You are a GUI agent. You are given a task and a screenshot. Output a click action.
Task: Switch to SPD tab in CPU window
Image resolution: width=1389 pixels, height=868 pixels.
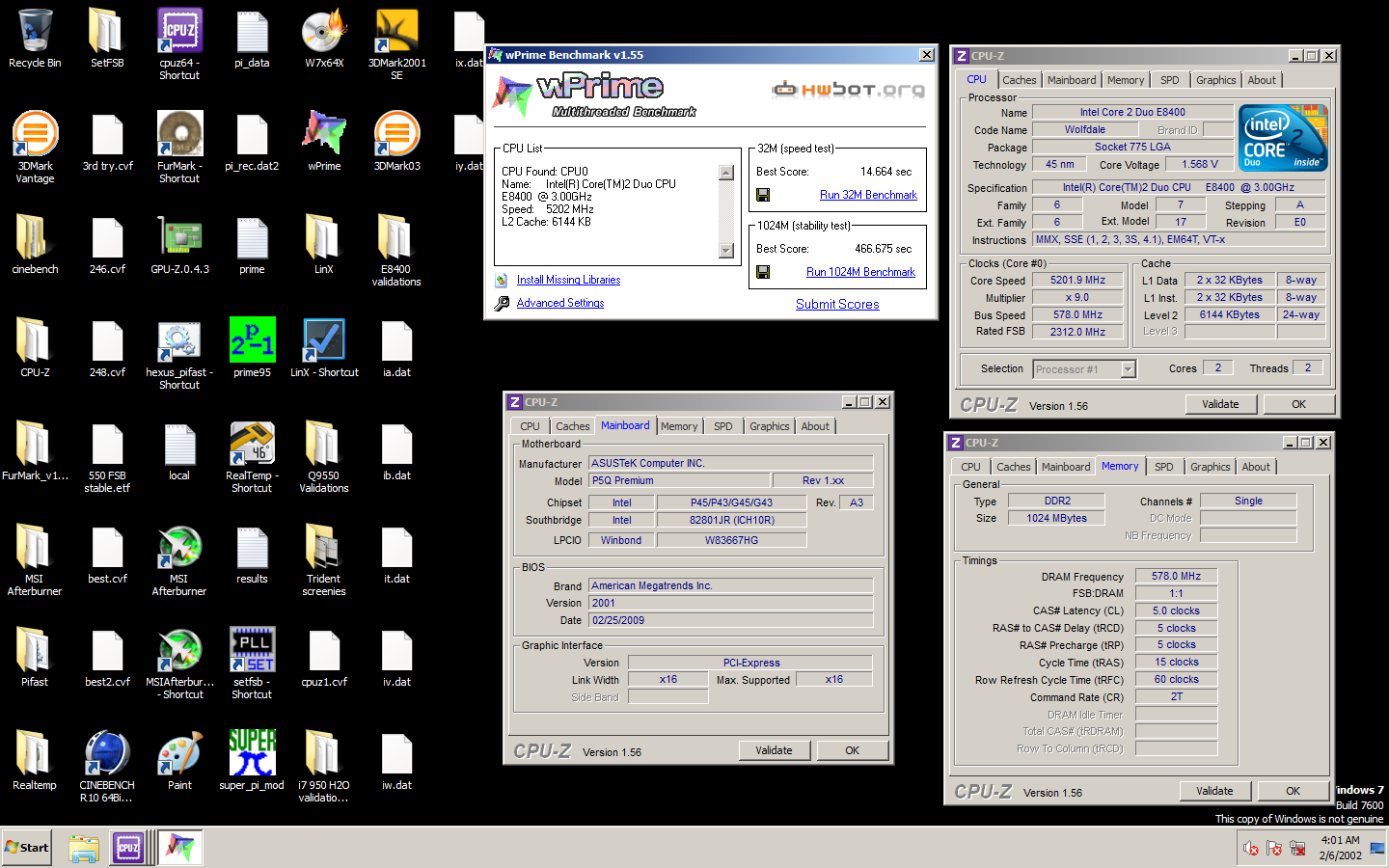[x=1169, y=80]
